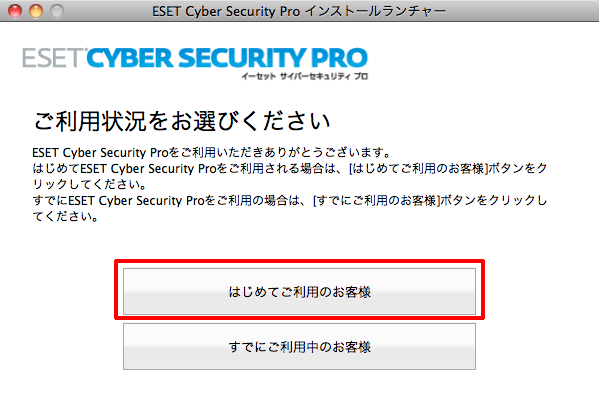Click the ありがとうございます thank-you sentence
This screenshot has width=599, height=395.
click(x=212, y=152)
